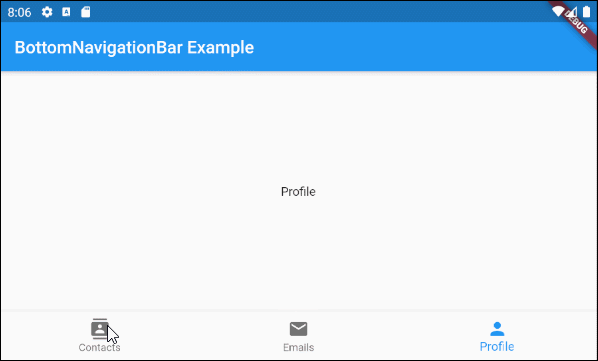Viewport: 598px width, 361px height.
Task: Click the cellular signal status icon
Action: point(572,12)
